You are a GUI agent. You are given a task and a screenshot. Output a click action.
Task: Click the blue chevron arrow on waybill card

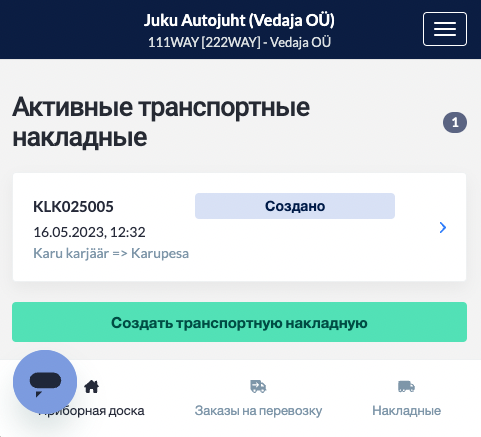point(443,227)
